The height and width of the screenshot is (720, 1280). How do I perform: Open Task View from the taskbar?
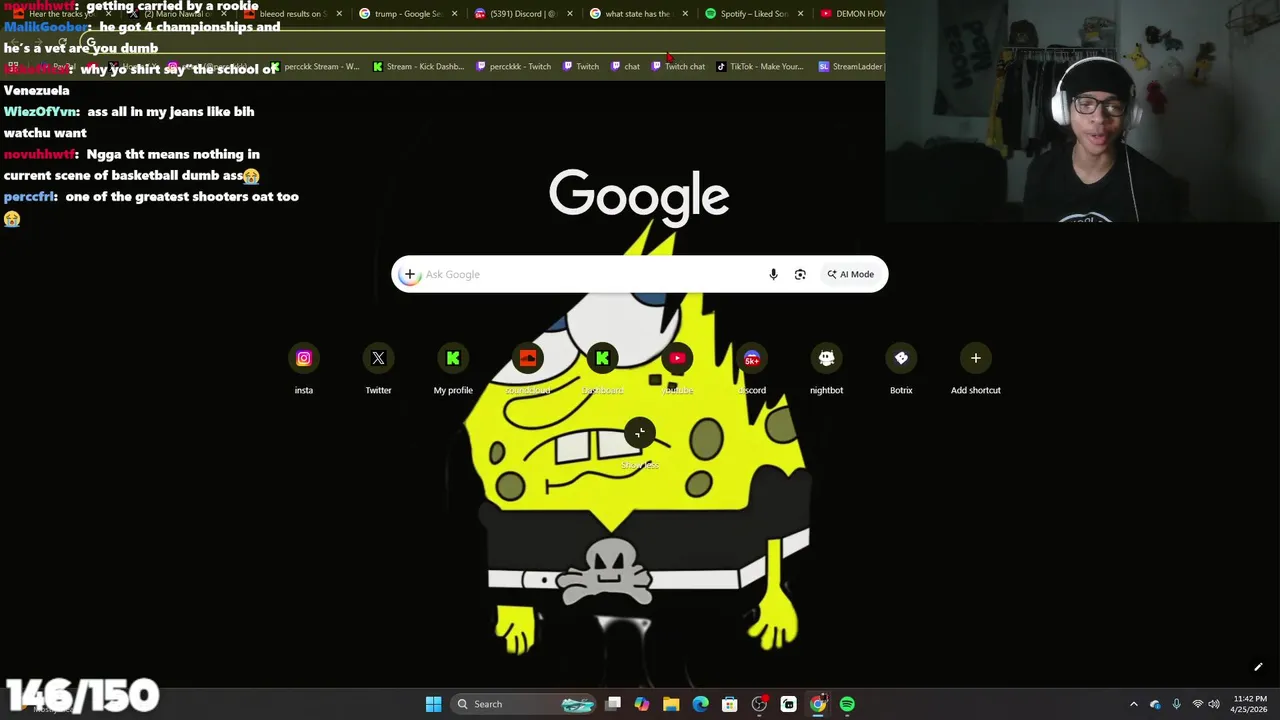click(x=613, y=704)
